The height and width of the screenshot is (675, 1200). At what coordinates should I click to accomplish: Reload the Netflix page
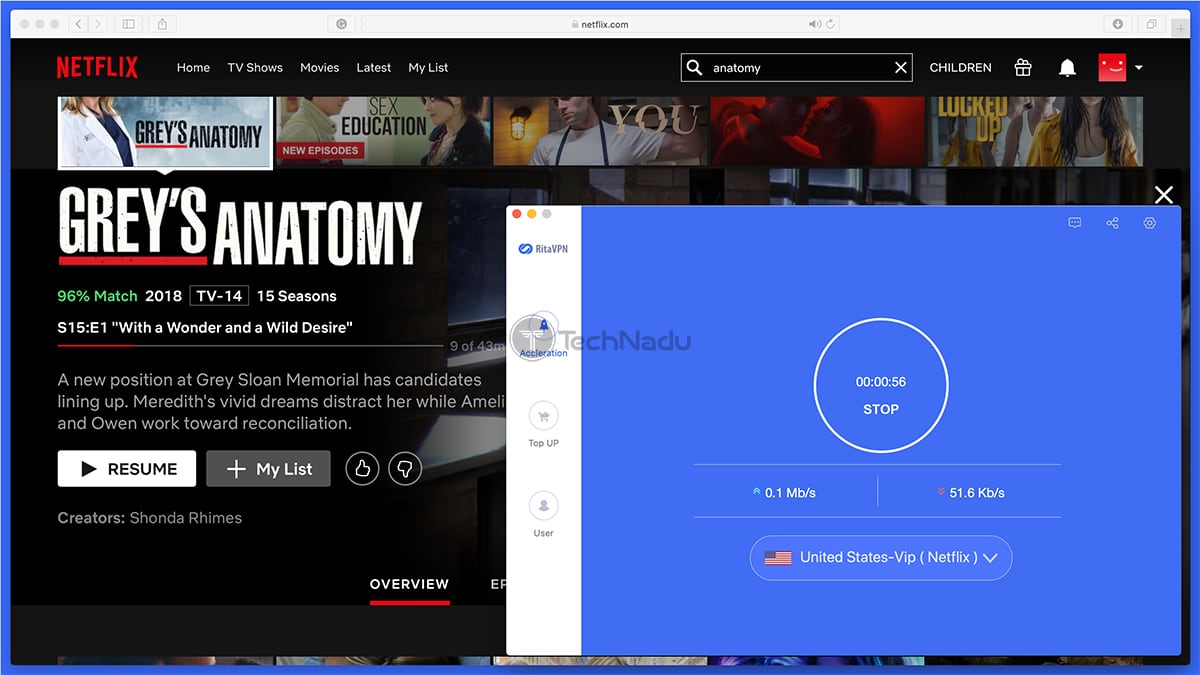point(830,24)
